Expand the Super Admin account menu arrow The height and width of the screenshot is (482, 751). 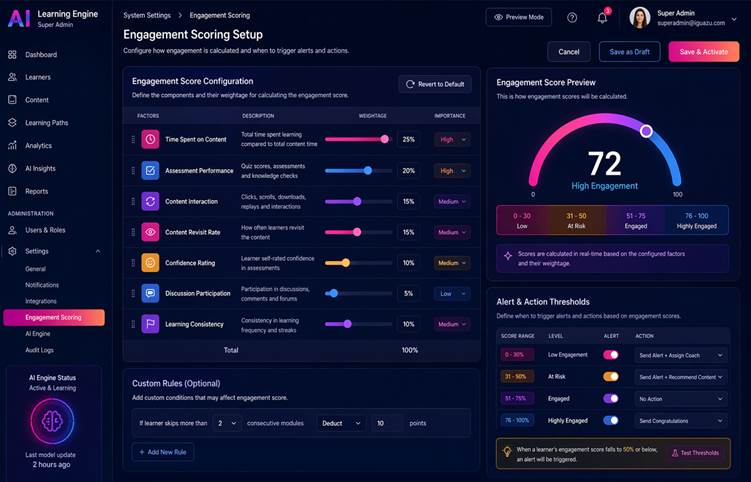(x=734, y=19)
